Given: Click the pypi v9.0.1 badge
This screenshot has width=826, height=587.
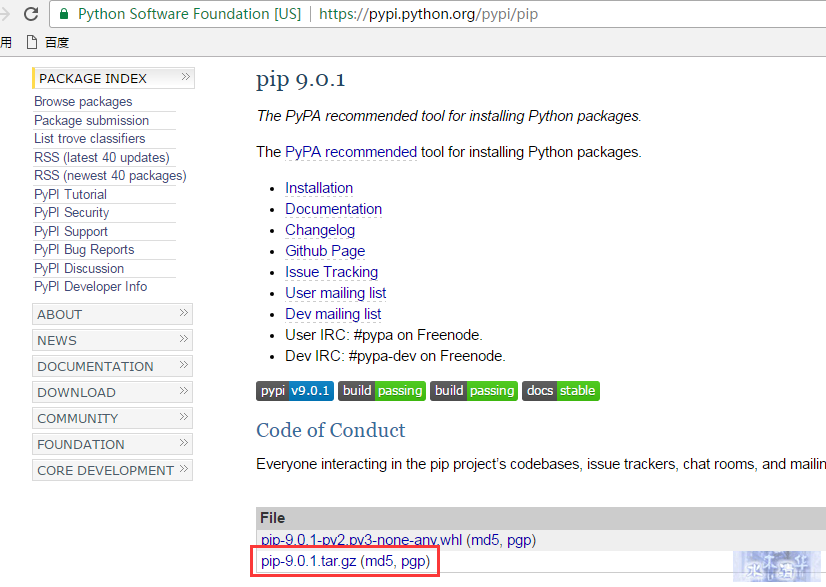Looking at the screenshot, I should pos(294,391).
